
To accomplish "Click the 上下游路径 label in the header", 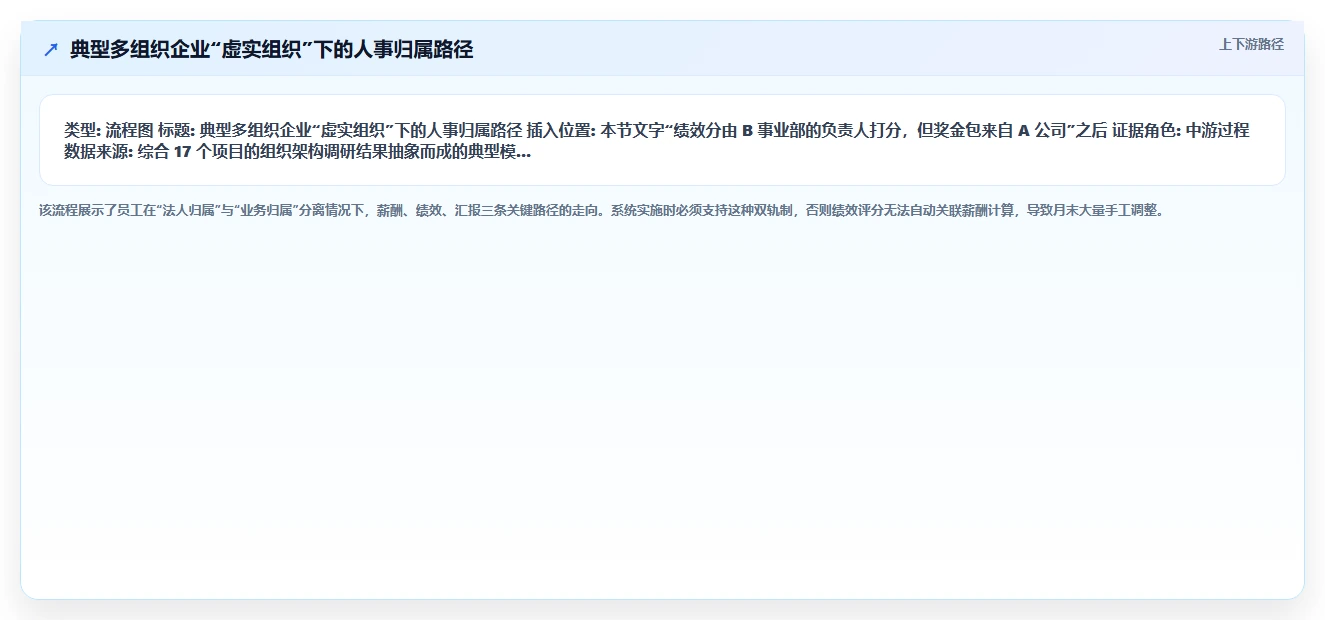I will coord(1251,44).
